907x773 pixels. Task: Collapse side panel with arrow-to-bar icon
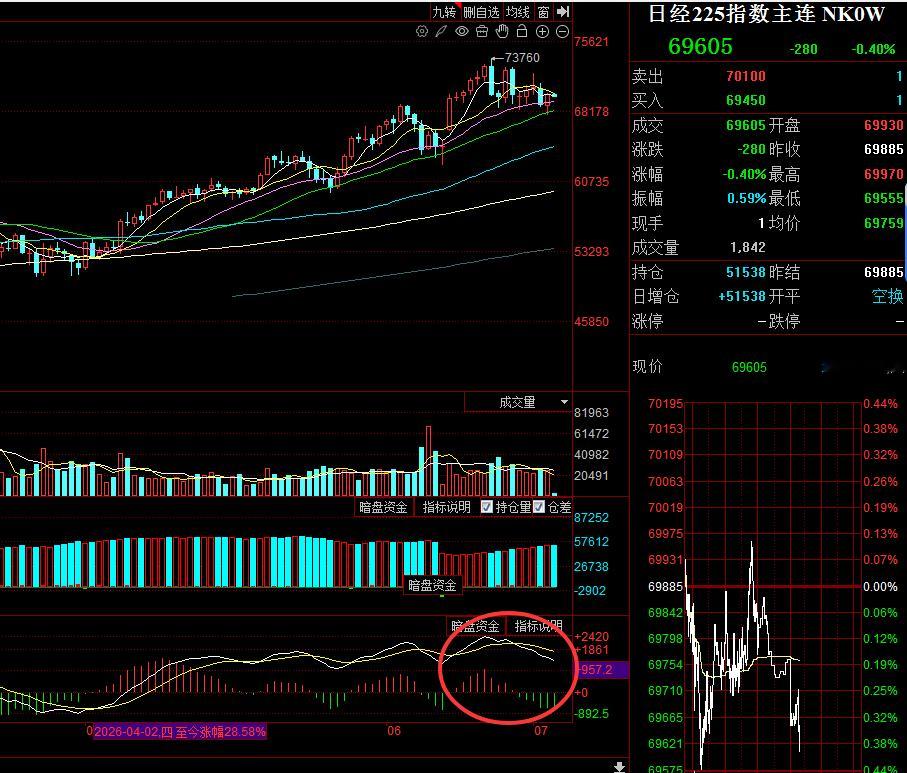point(563,12)
